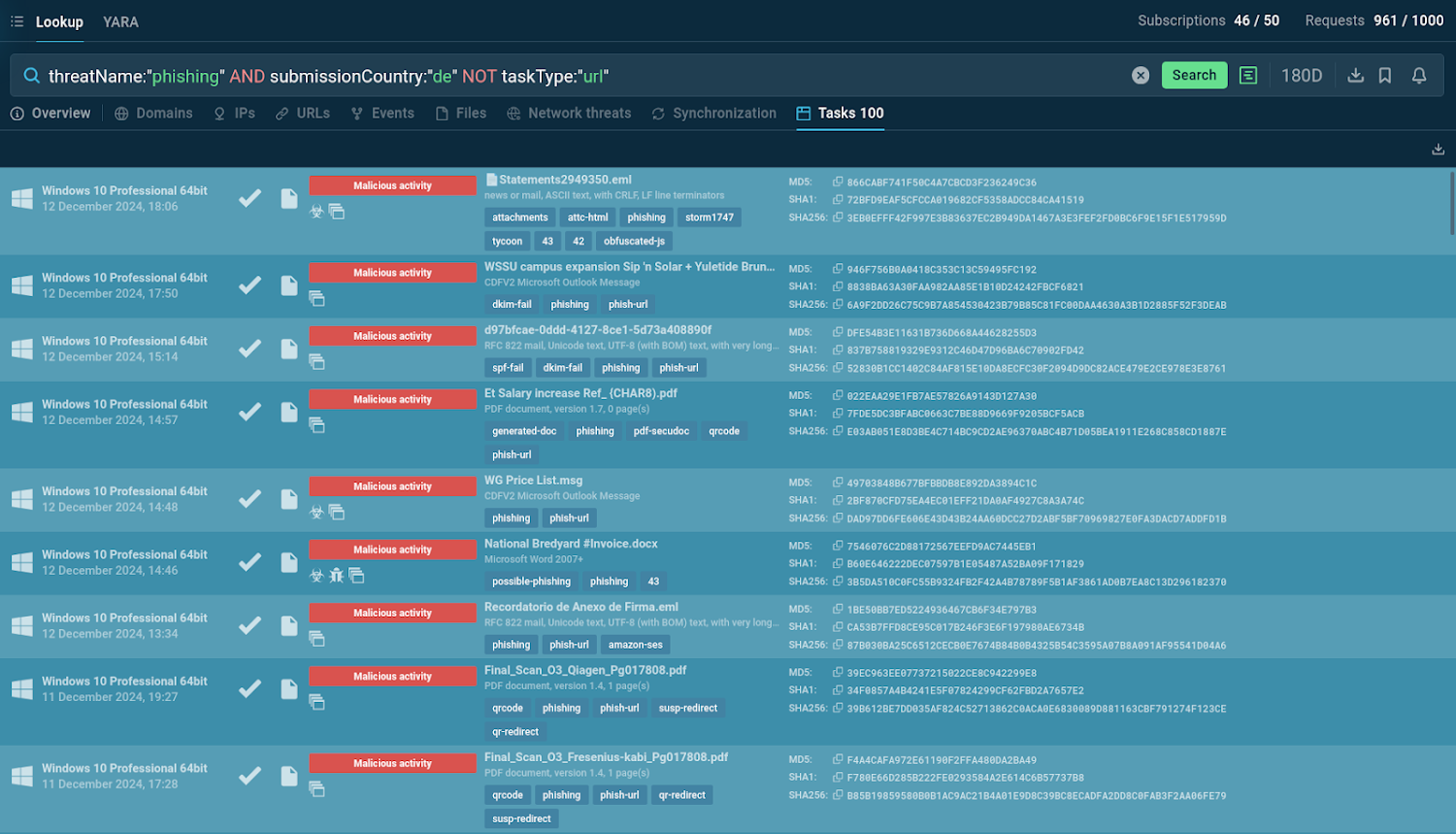Open the Recordatorio de Anexo de Firma.eml task
The height and width of the screenshot is (834, 1456).
coord(581,607)
